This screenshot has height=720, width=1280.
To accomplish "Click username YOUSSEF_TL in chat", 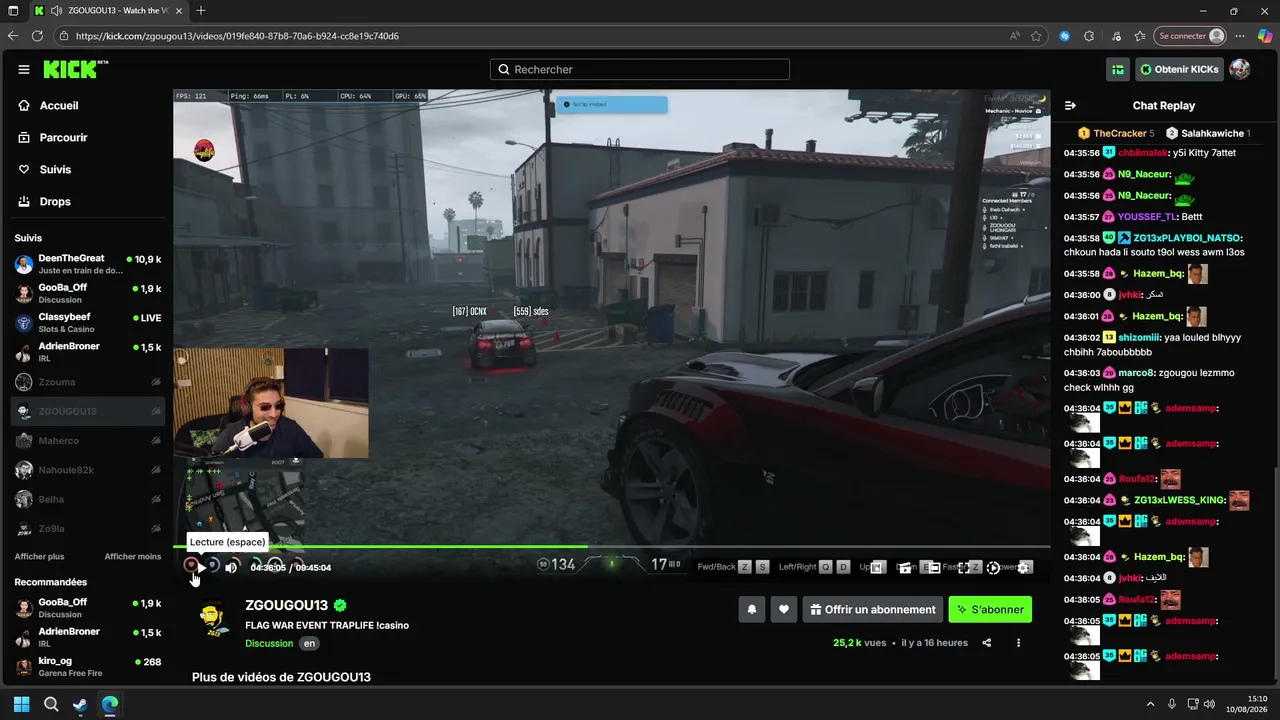I will pyautogui.click(x=1146, y=217).
